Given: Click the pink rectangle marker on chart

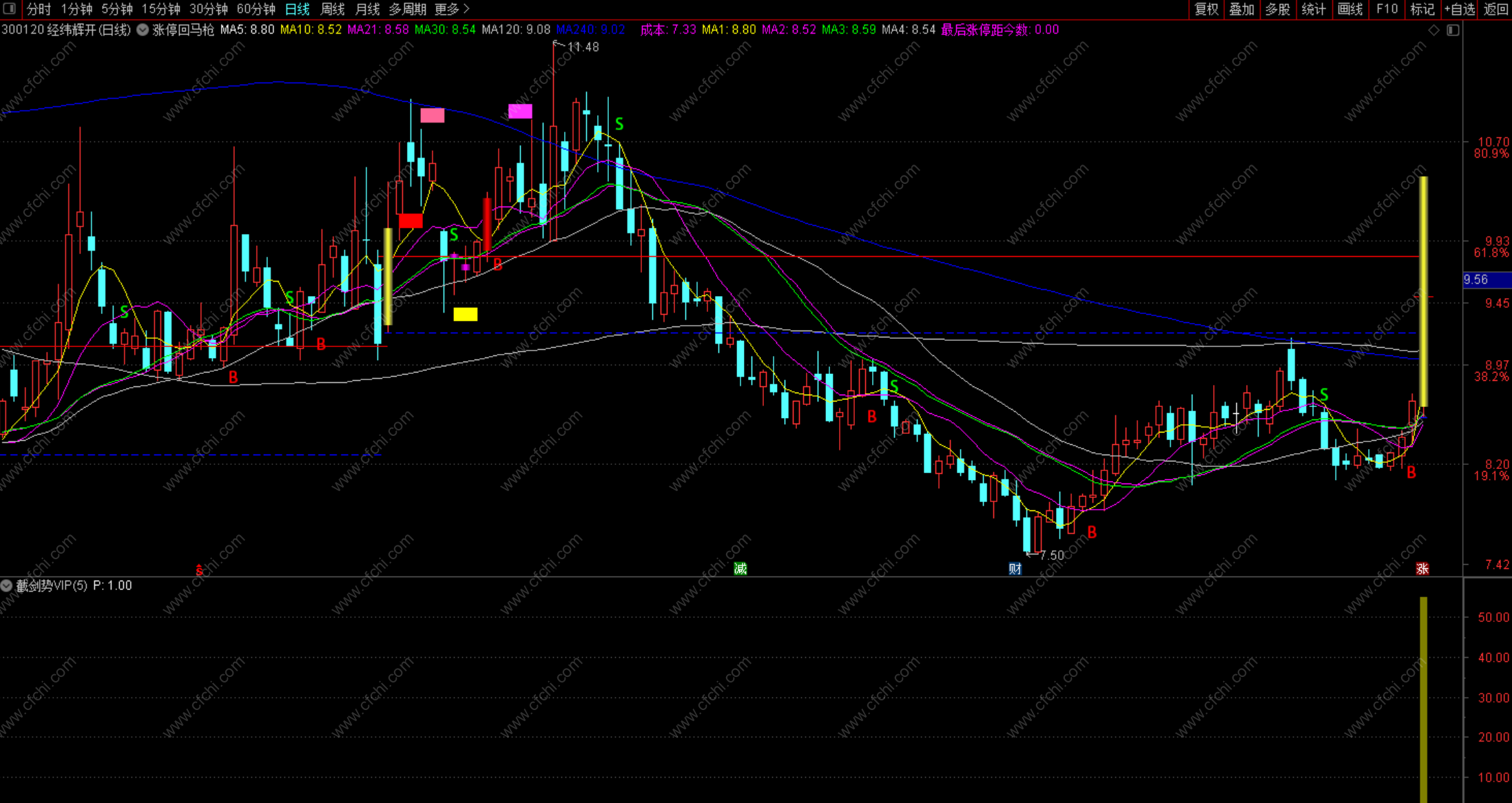Looking at the screenshot, I should pos(433,115).
